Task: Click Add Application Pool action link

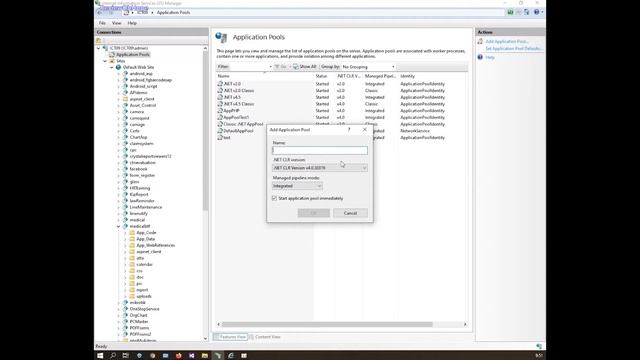Action: [x=507, y=42]
